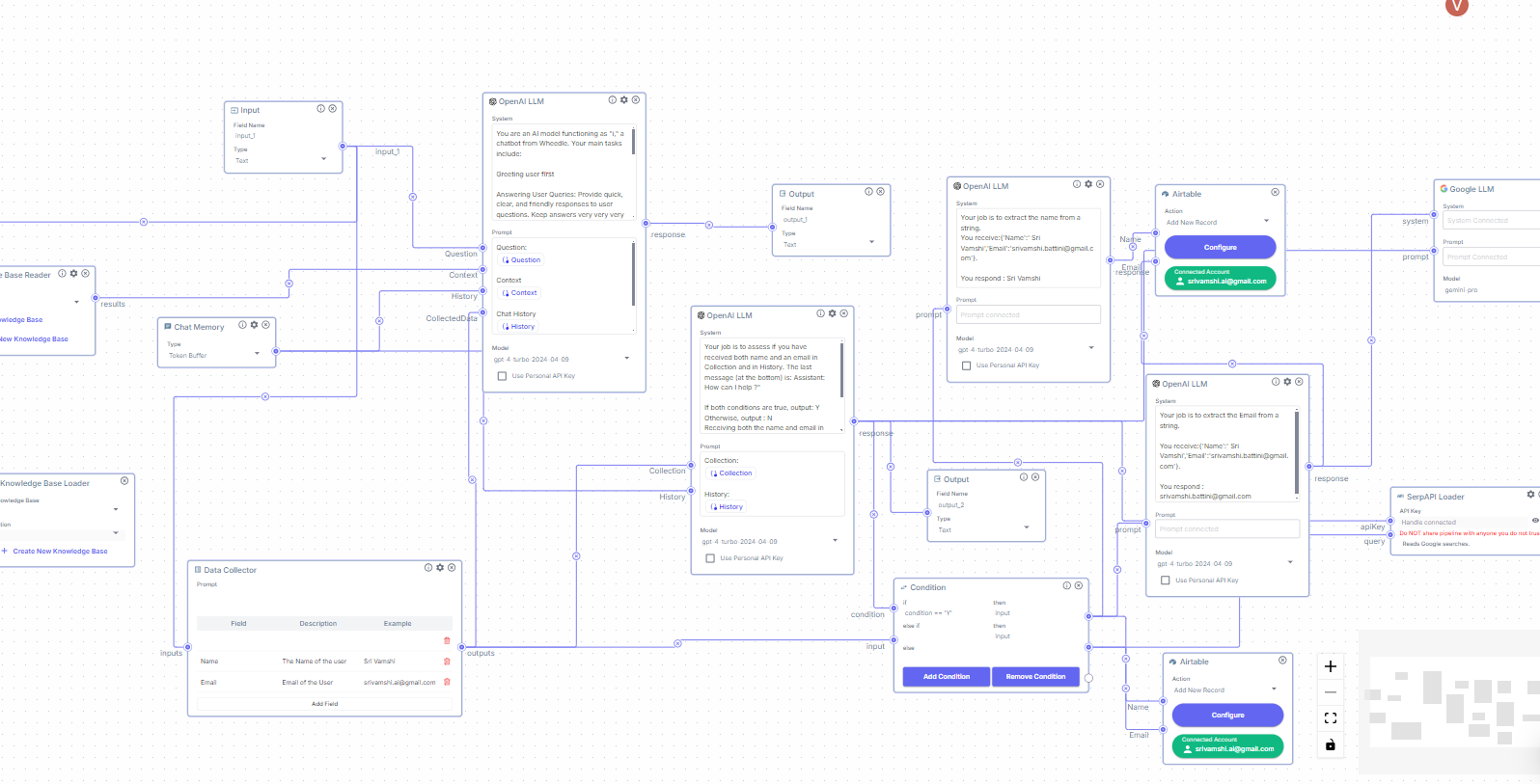Show info for Condition node
This screenshot has height=784, width=1540.
coord(1067,585)
